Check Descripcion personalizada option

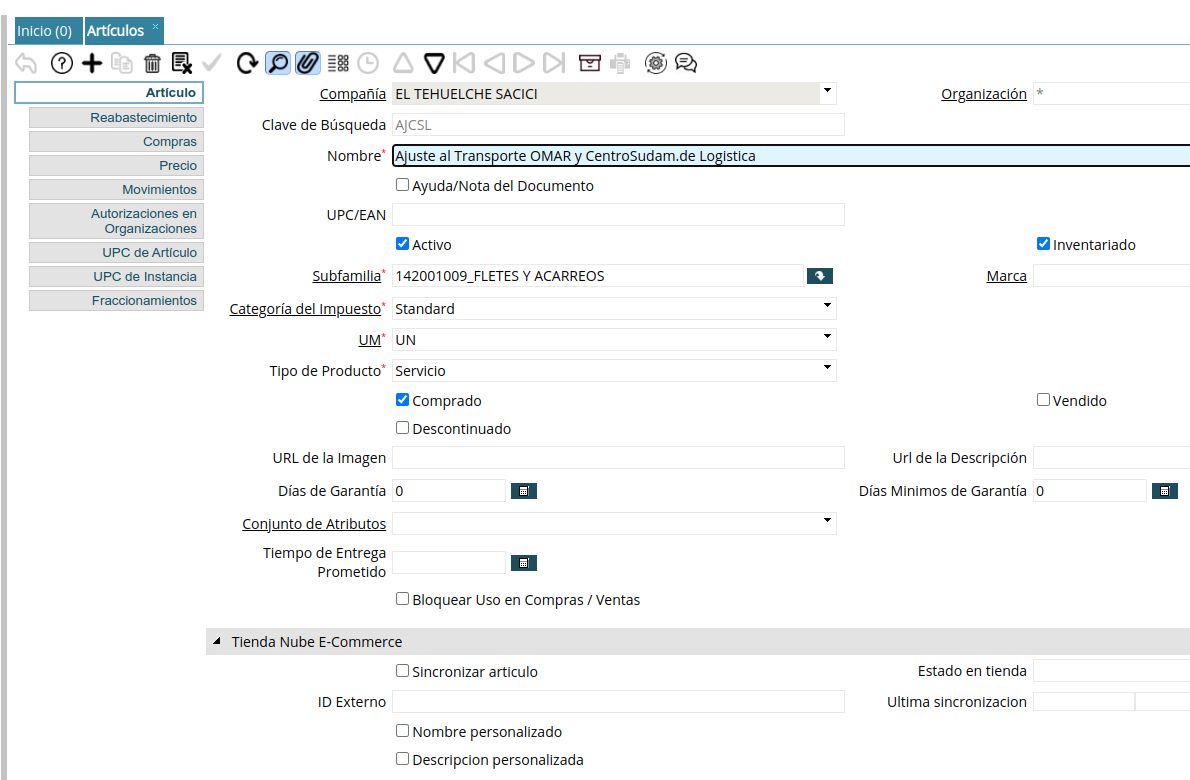(x=402, y=759)
